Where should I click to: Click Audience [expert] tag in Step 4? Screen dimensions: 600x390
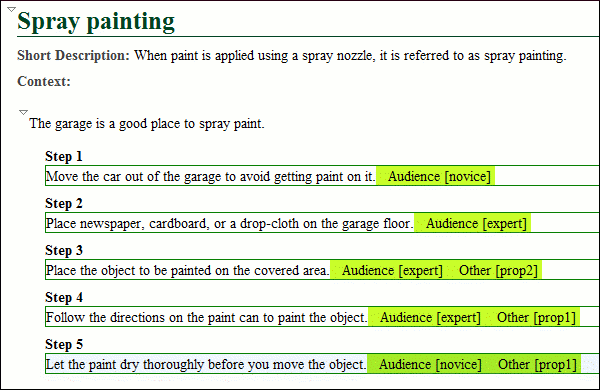[x=430, y=318]
